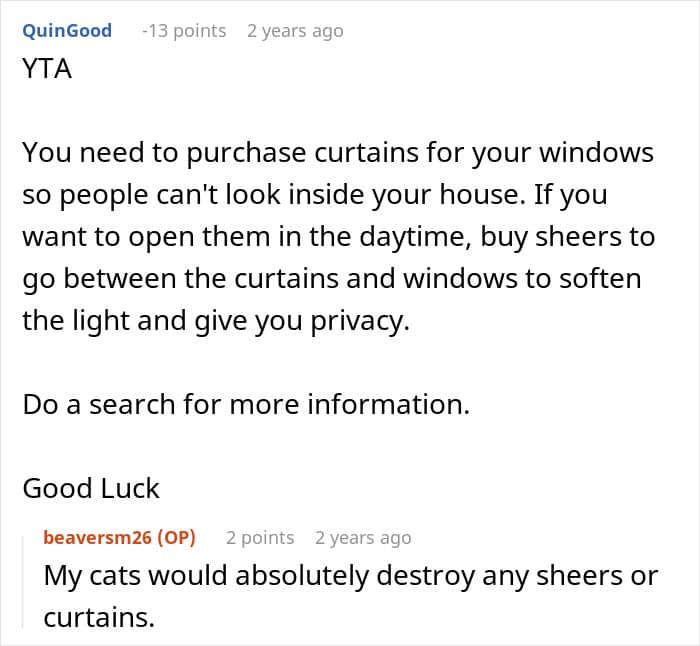This screenshot has width=700, height=646.
Task: Collapse the reply thread via vertical line
Action: 23,582
